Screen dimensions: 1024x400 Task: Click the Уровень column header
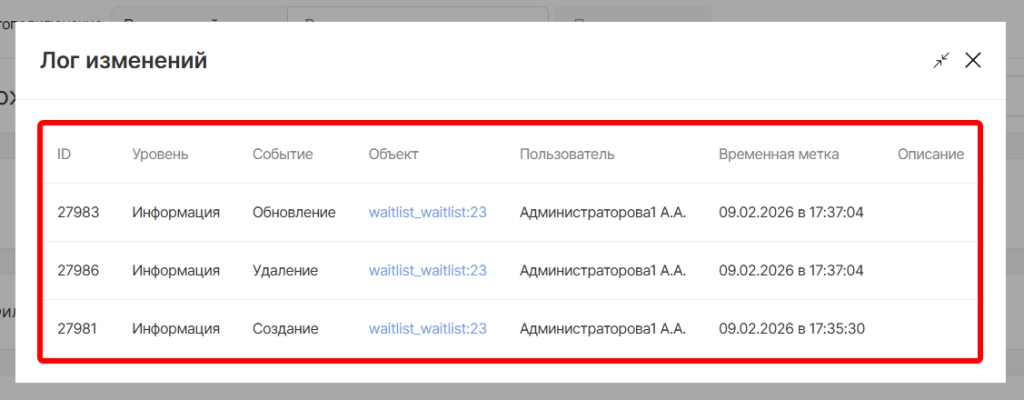pos(160,154)
